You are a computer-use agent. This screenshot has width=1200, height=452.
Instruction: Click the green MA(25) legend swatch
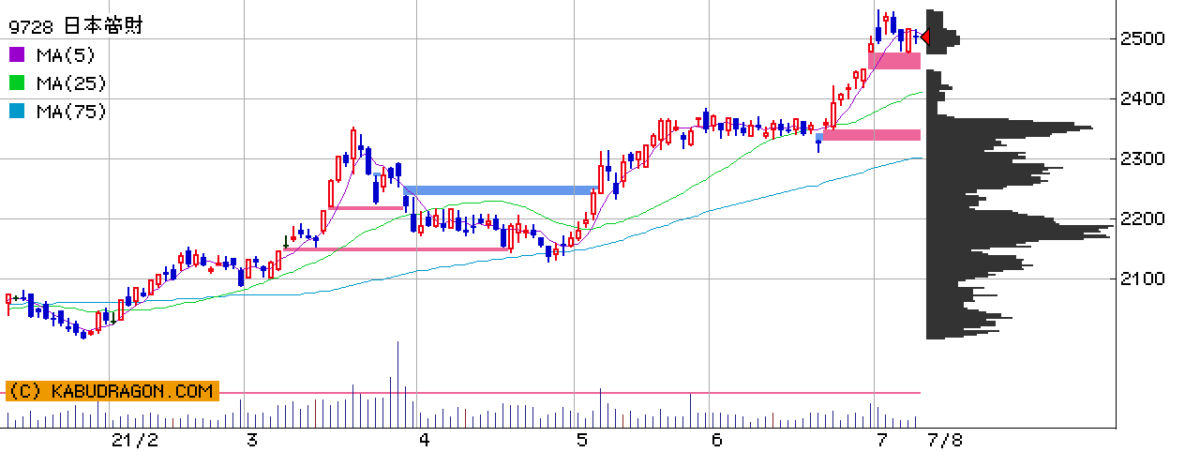click(17, 83)
